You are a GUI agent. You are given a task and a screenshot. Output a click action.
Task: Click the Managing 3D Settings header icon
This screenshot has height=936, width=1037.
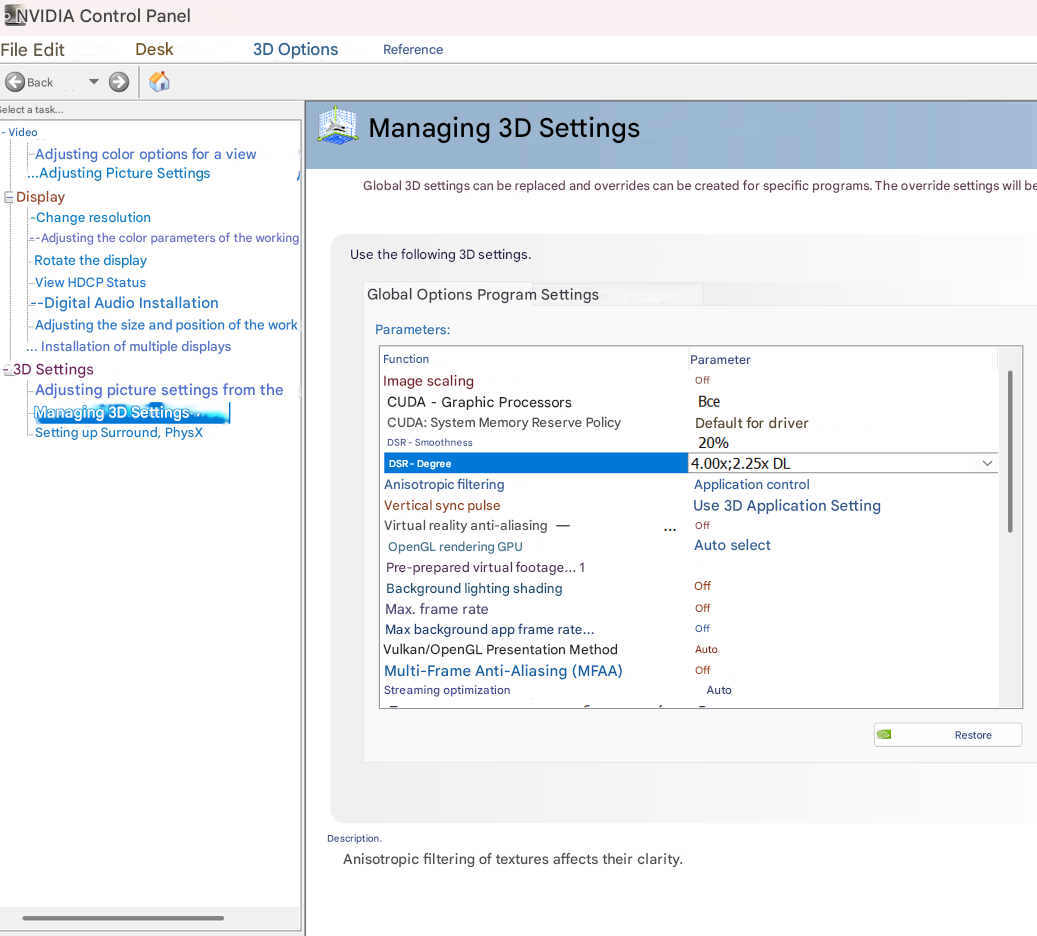[338, 127]
